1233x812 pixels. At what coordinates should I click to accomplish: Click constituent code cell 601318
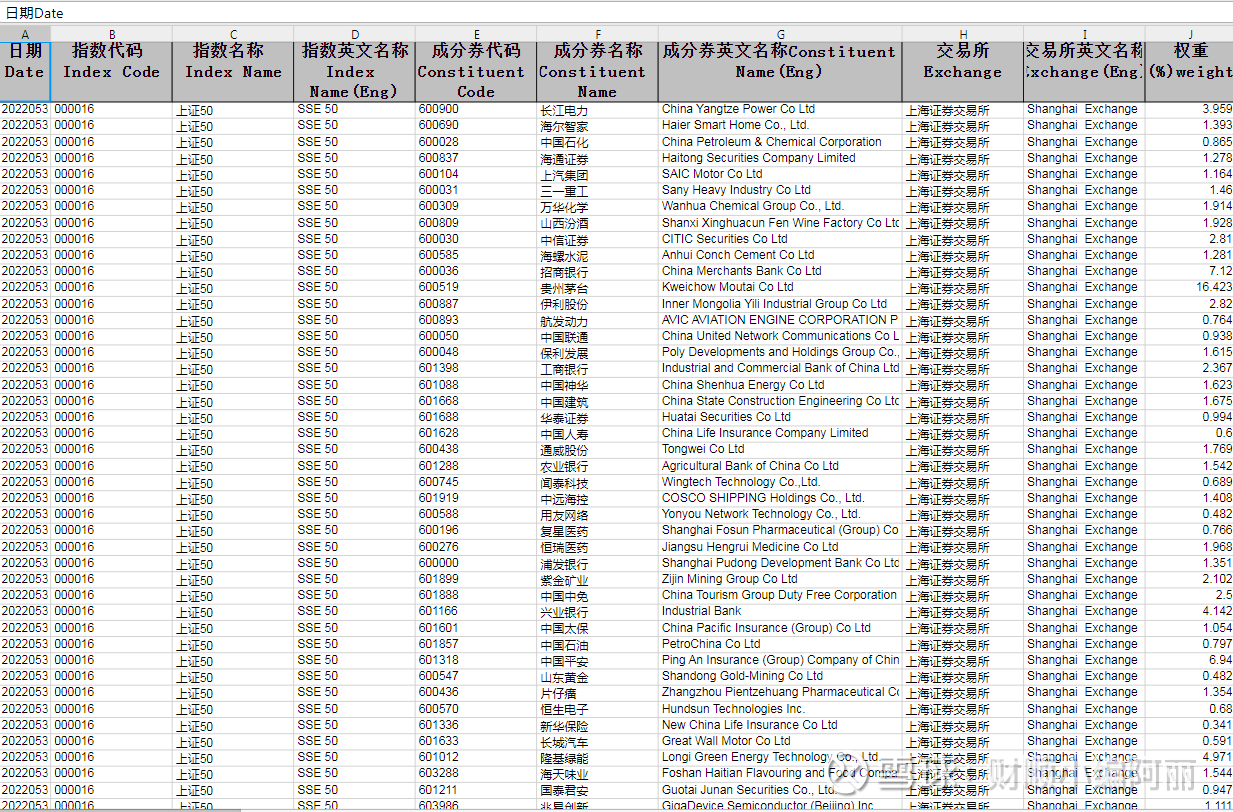tap(475, 660)
